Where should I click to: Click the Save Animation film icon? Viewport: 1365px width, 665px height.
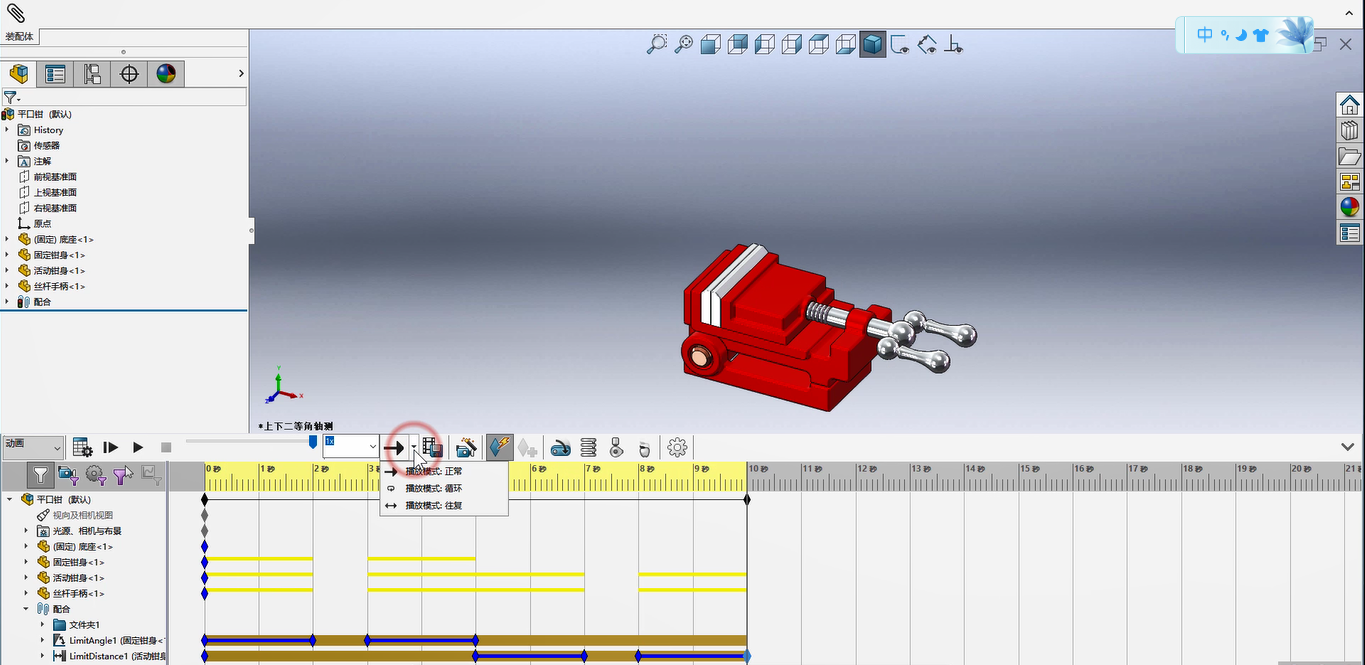click(x=433, y=447)
